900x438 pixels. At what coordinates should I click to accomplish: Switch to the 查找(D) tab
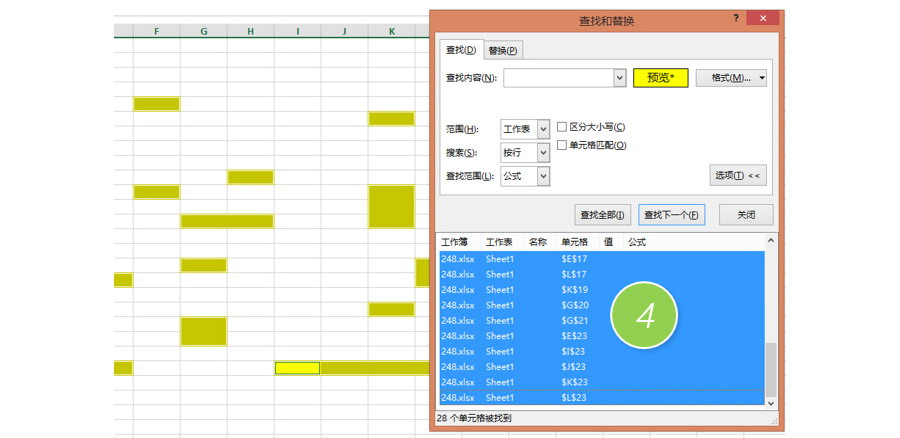pos(461,50)
